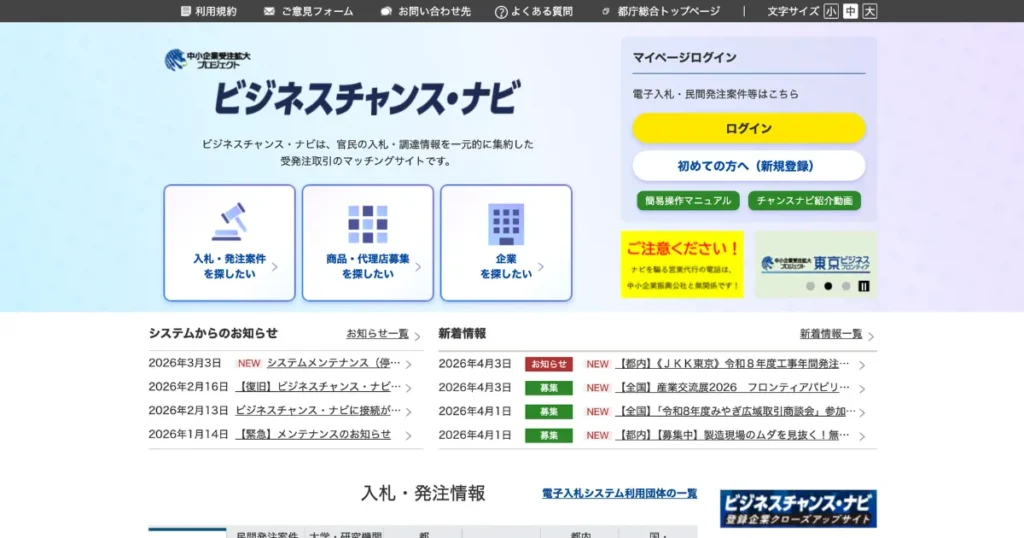
Task: Open the 簡易操作マニュアル
Action: pyautogui.click(x=688, y=200)
